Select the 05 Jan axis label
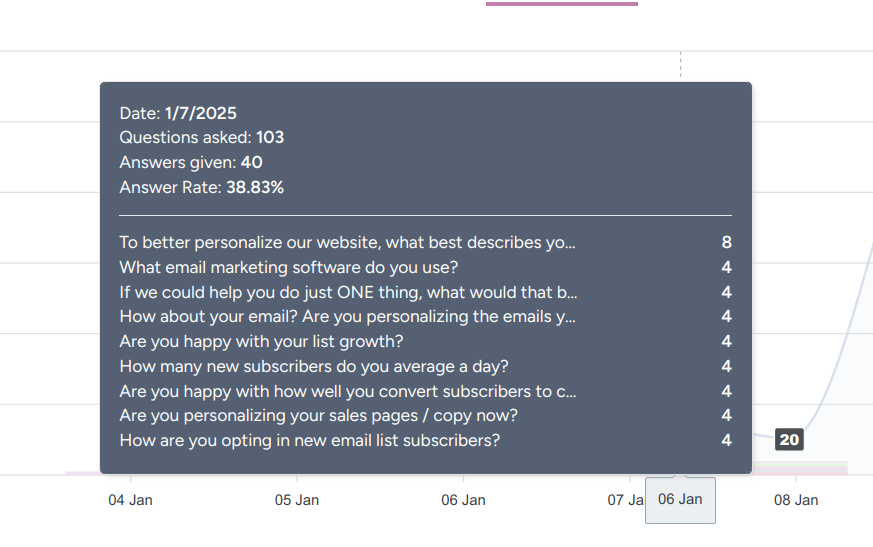Viewport: 873px width, 547px height. point(296,500)
